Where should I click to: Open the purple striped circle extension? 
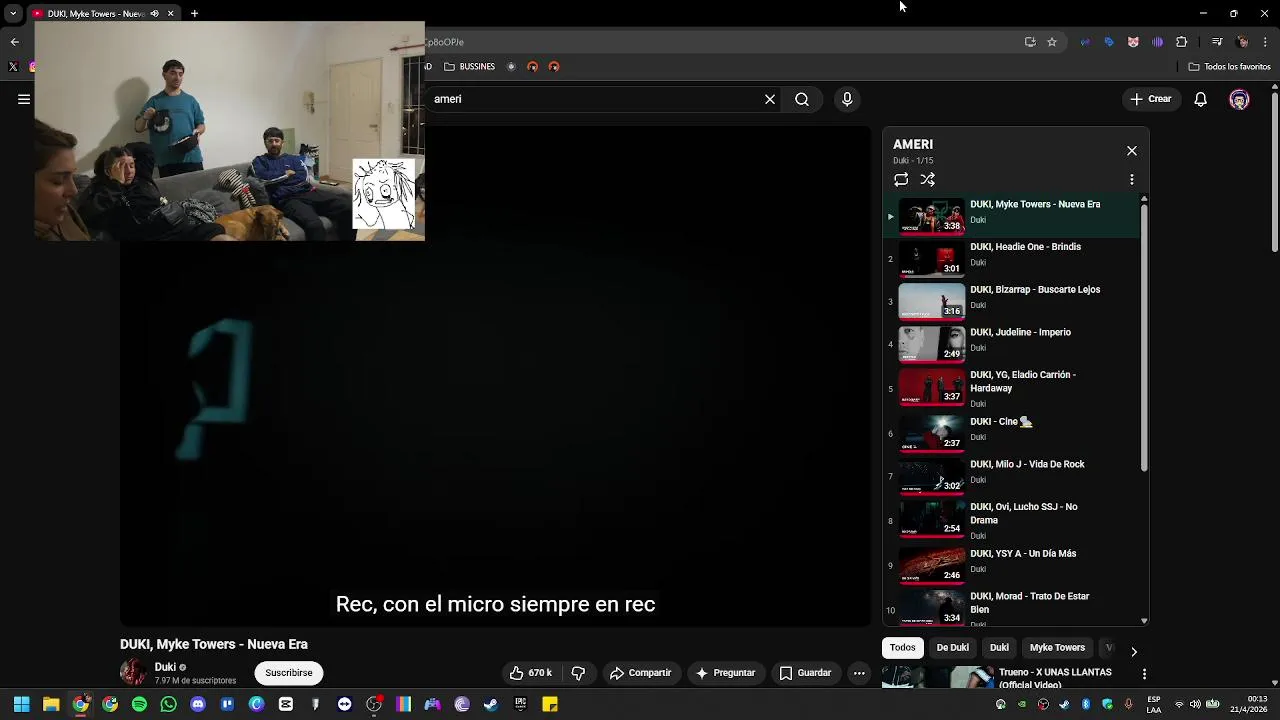[x=1157, y=42]
